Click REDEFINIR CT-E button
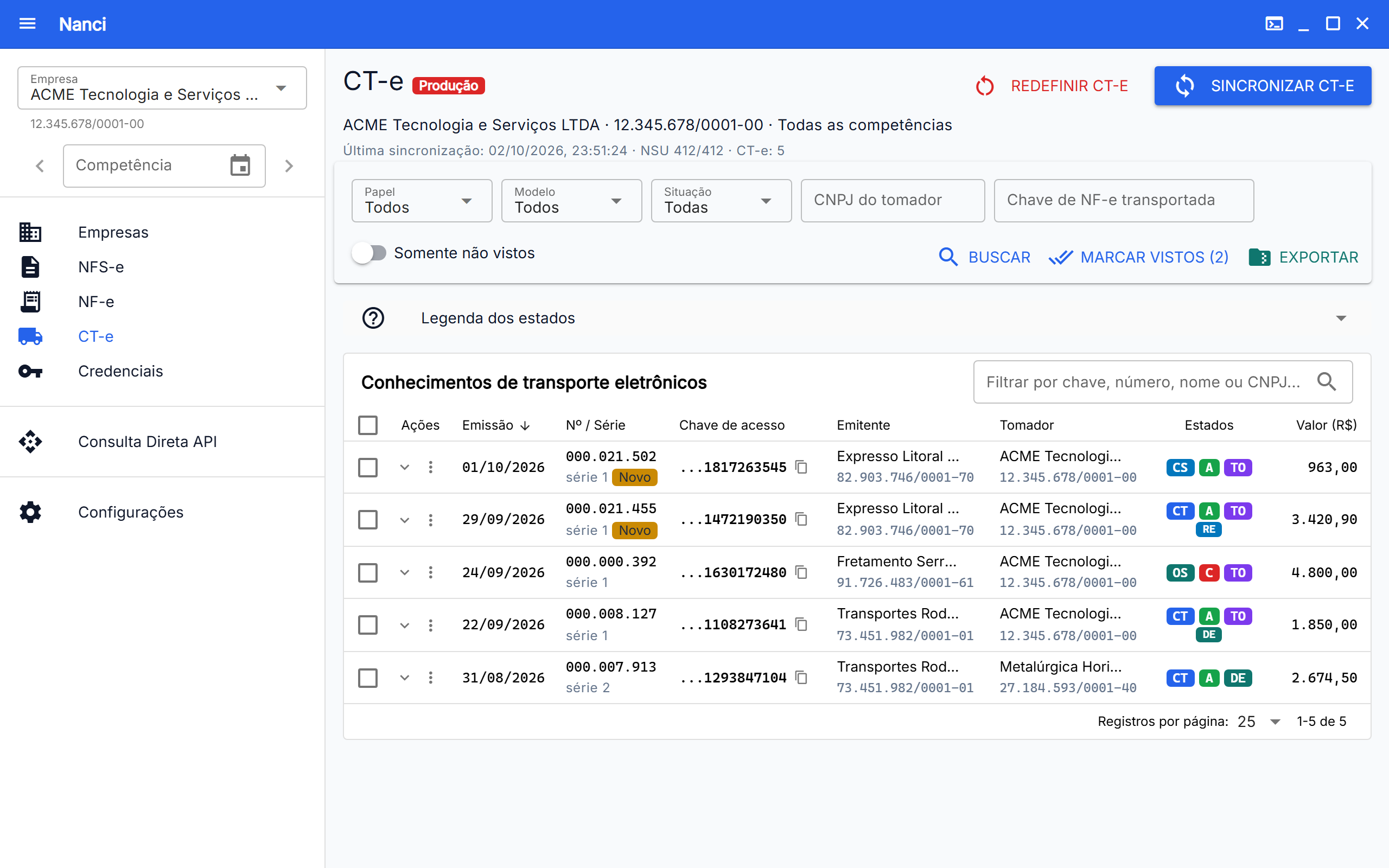 (x=1052, y=86)
